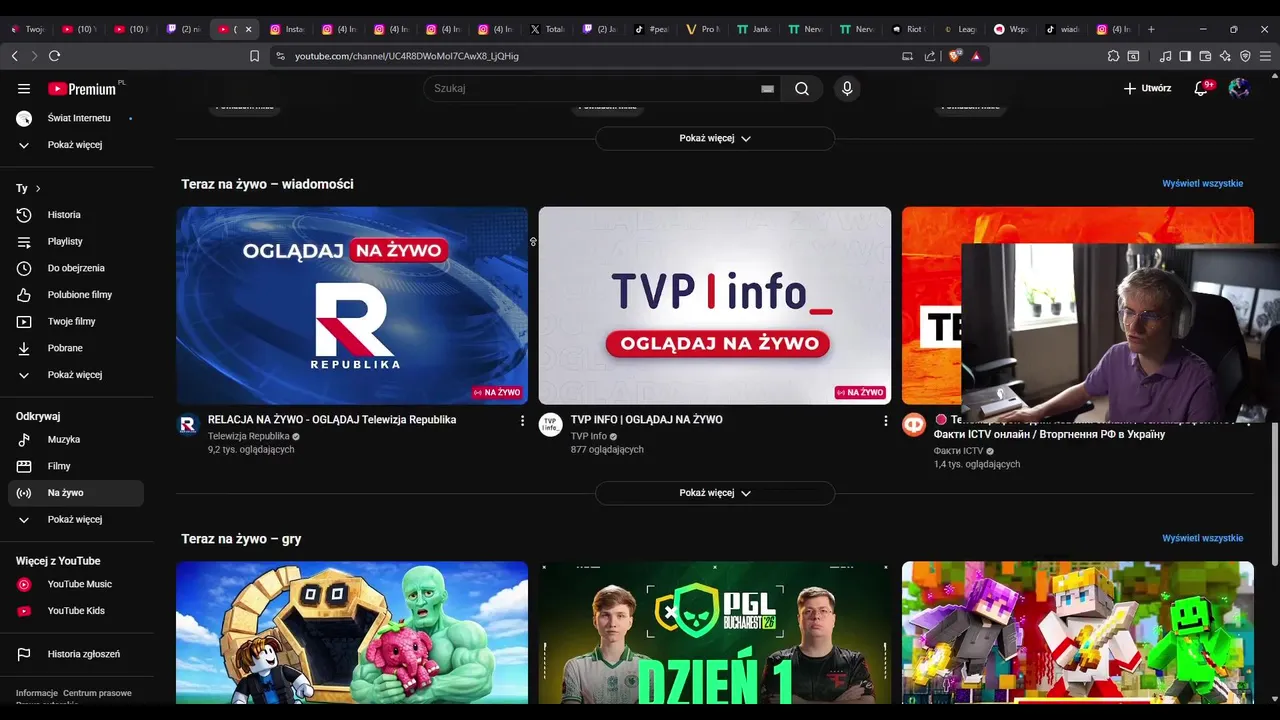Click the TVP Info channel name
This screenshot has height=720, width=1280.
pyautogui.click(x=589, y=436)
